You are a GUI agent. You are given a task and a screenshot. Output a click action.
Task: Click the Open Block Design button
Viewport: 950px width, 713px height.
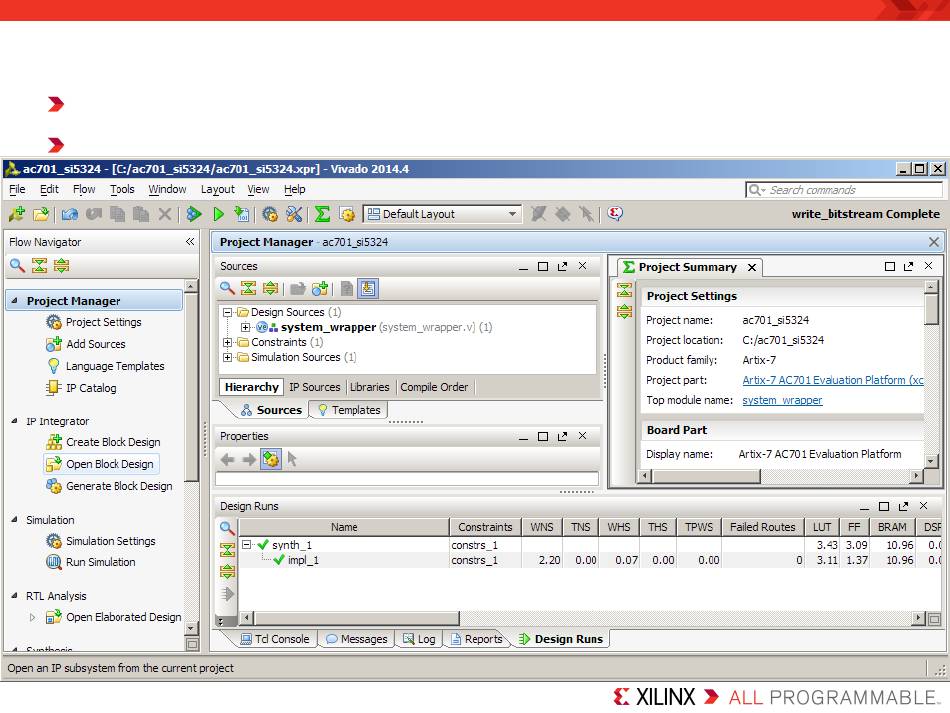tap(101, 464)
